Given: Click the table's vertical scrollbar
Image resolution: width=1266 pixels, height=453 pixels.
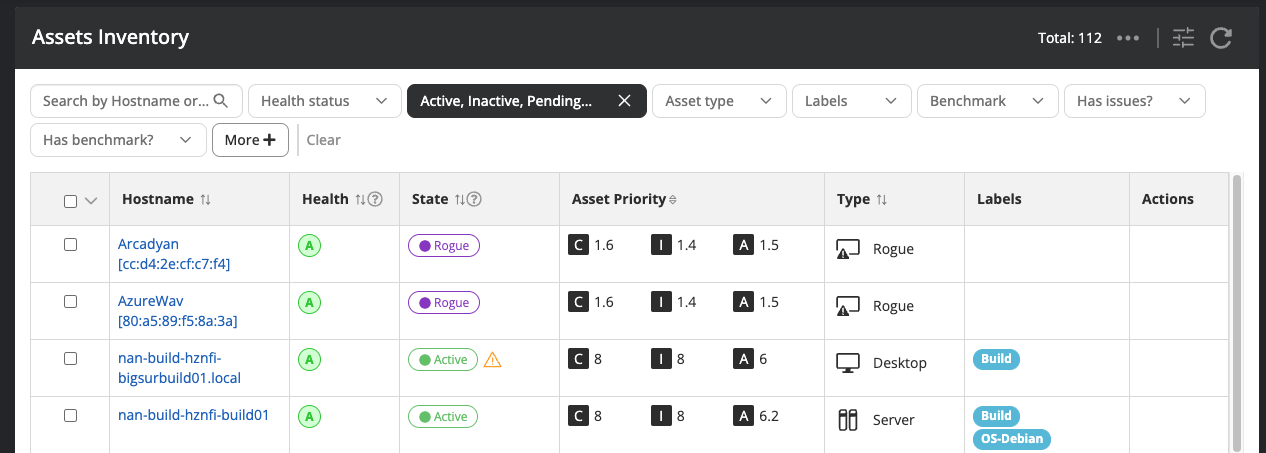Looking at the screenshot, I should (x=1237, y=300).
